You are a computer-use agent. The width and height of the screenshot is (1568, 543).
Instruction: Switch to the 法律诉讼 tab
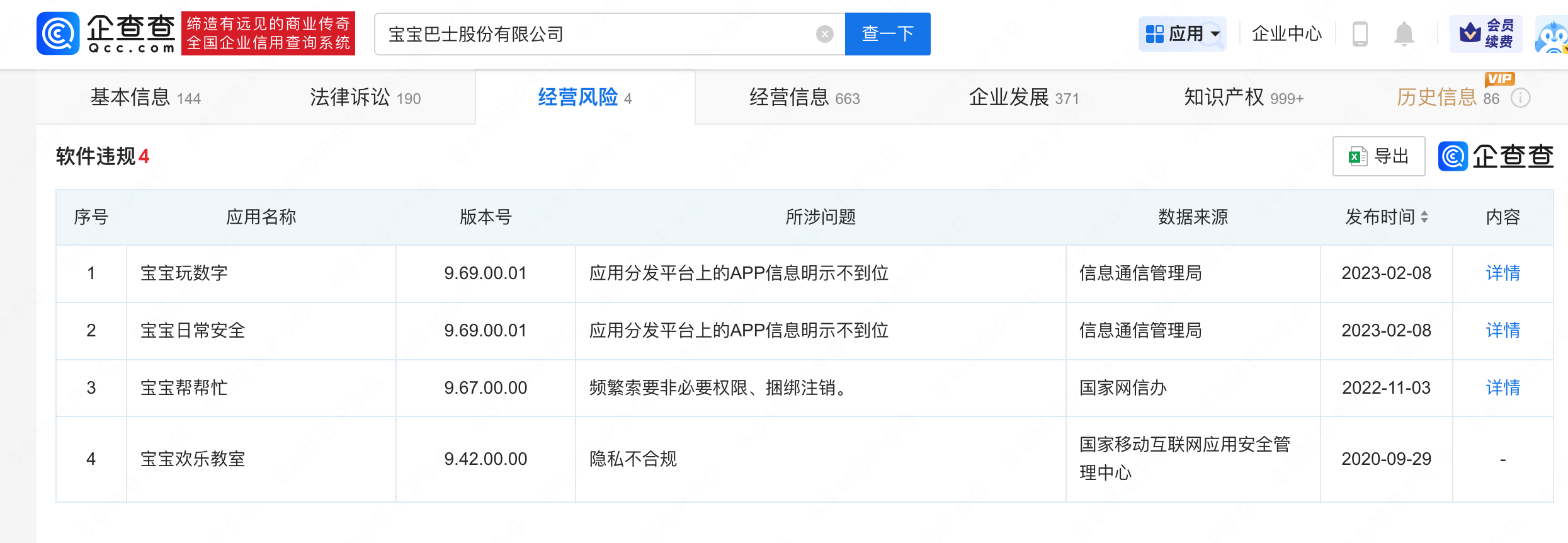tap(365, 98)
